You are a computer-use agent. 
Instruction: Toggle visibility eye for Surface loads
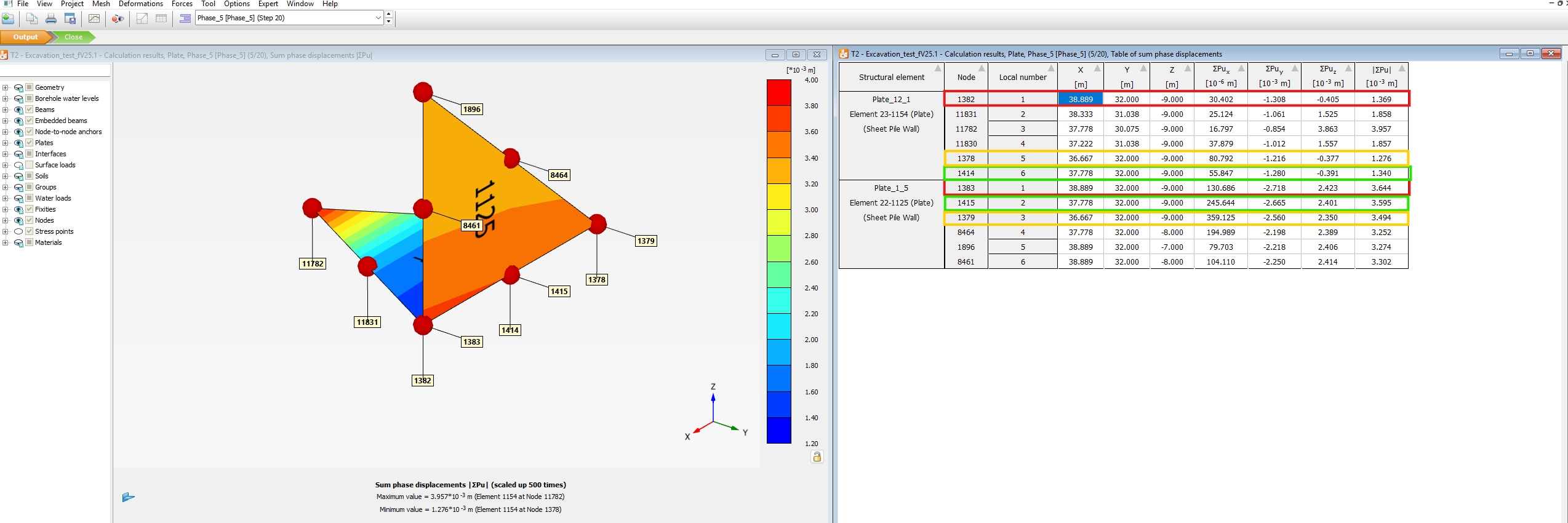tap(18, 166)
